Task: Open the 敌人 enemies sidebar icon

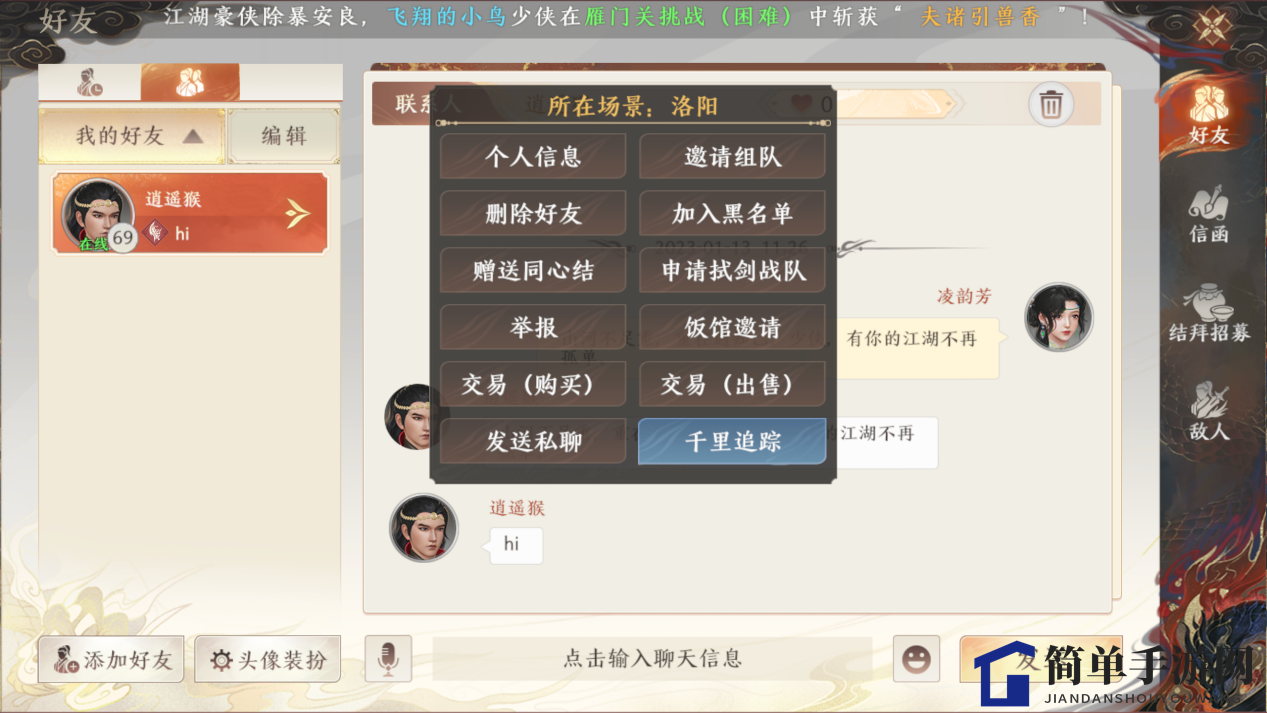Action: tap(1208, 411)
